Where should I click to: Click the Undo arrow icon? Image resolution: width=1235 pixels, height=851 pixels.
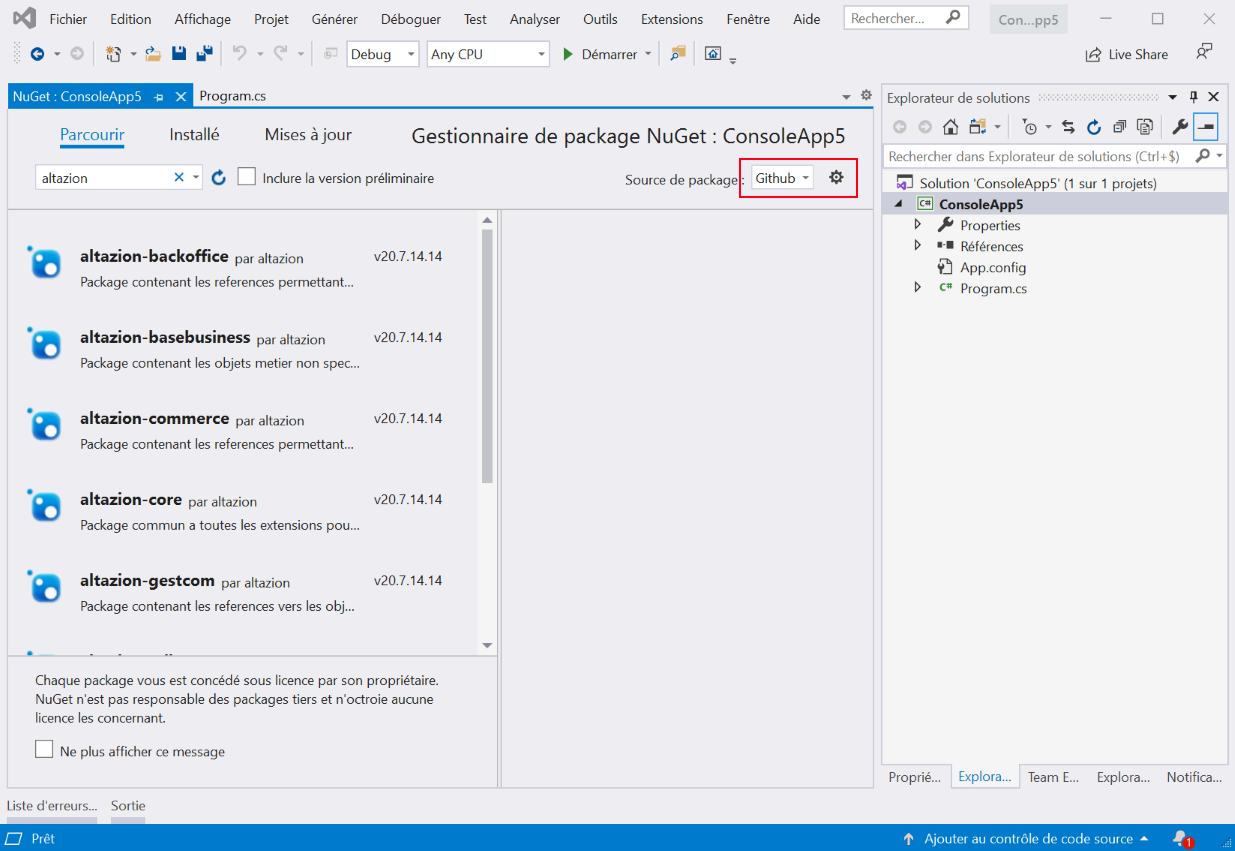(x=239, y=54)
